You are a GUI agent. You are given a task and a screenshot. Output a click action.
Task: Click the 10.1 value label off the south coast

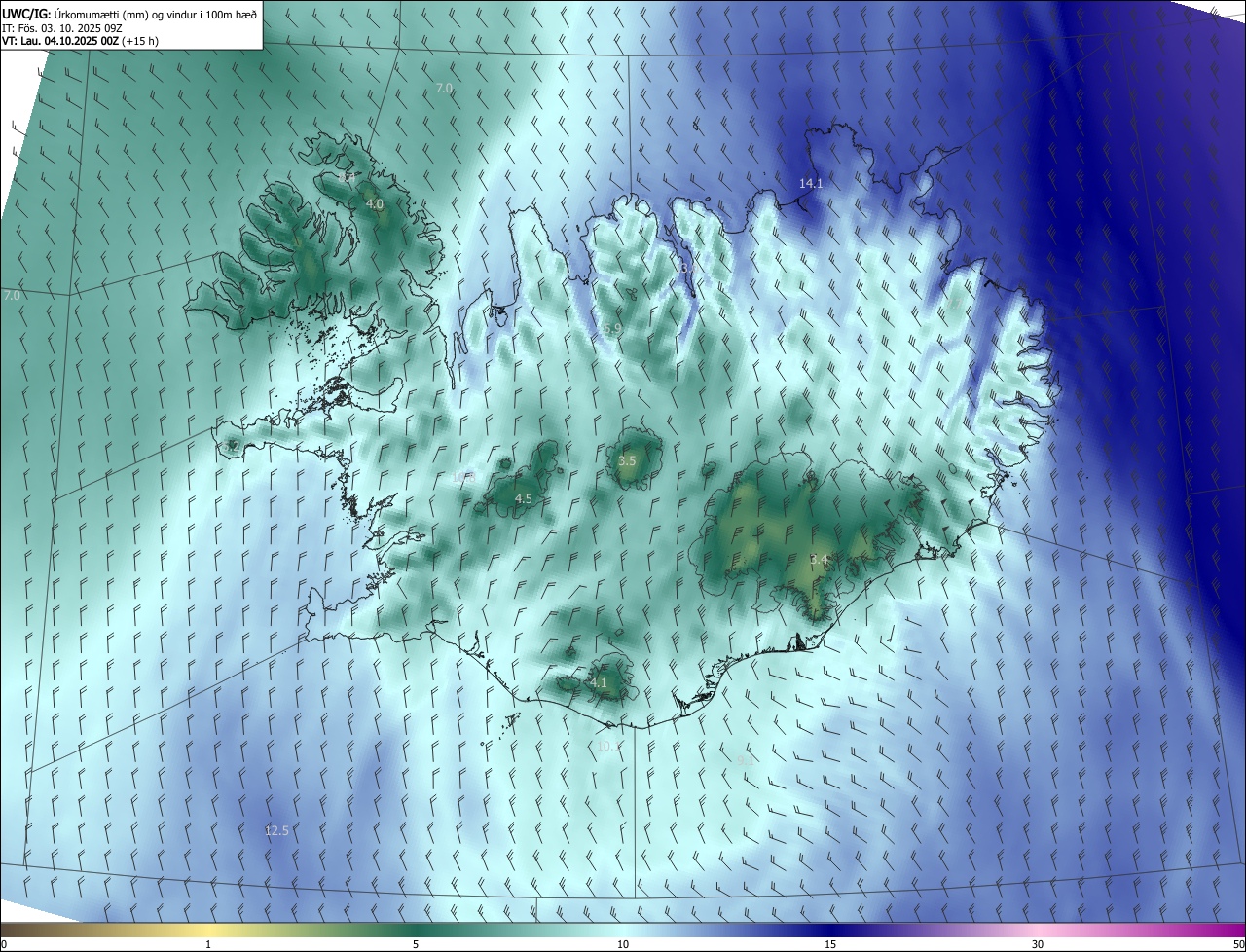coord(608,746)
